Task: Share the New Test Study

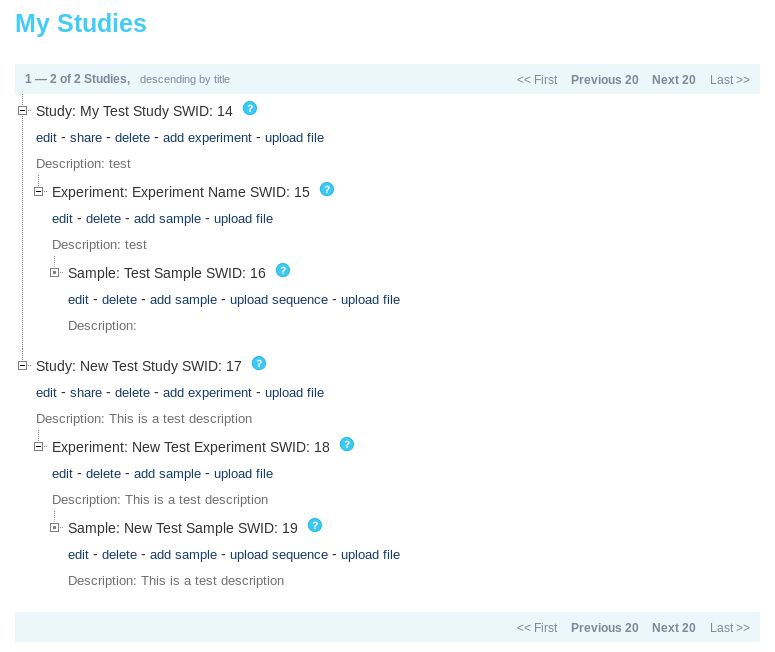Action: coord(86,393)
